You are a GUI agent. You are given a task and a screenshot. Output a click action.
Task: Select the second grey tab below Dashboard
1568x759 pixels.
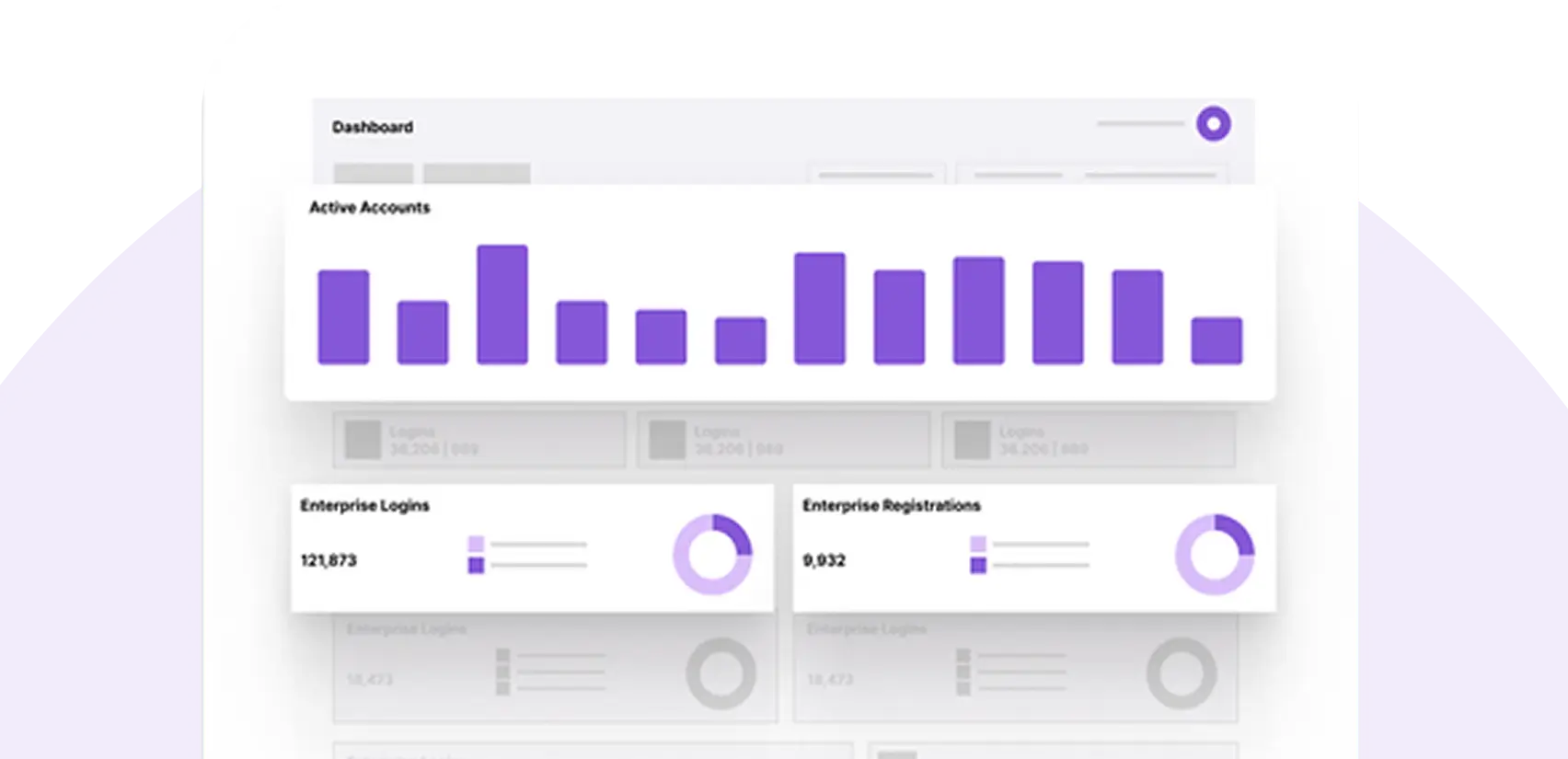[477, 174]
